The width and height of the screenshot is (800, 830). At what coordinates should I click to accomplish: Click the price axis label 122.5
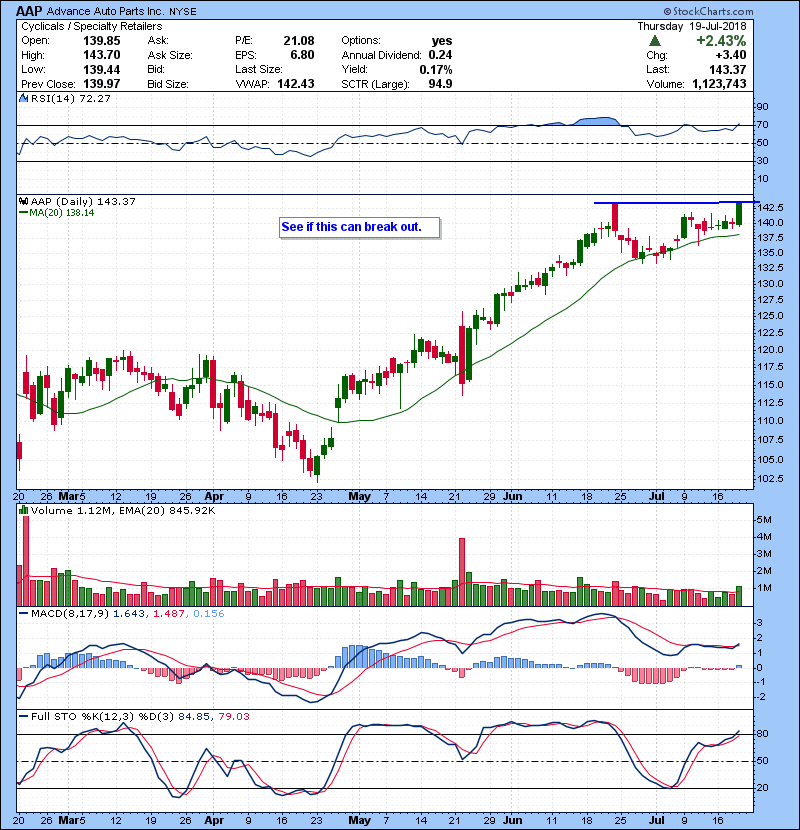click(770, 332)
